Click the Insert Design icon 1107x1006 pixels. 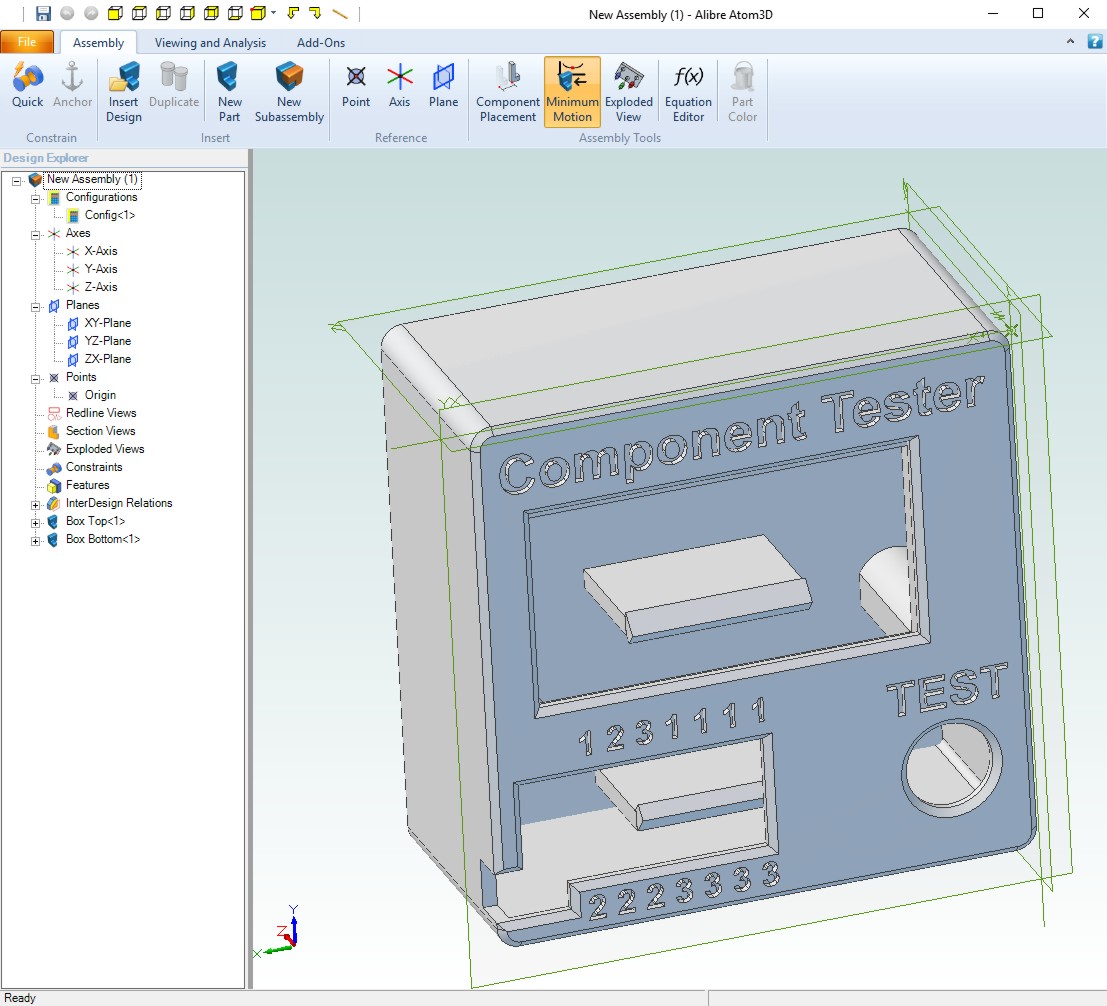click(123, 90)
